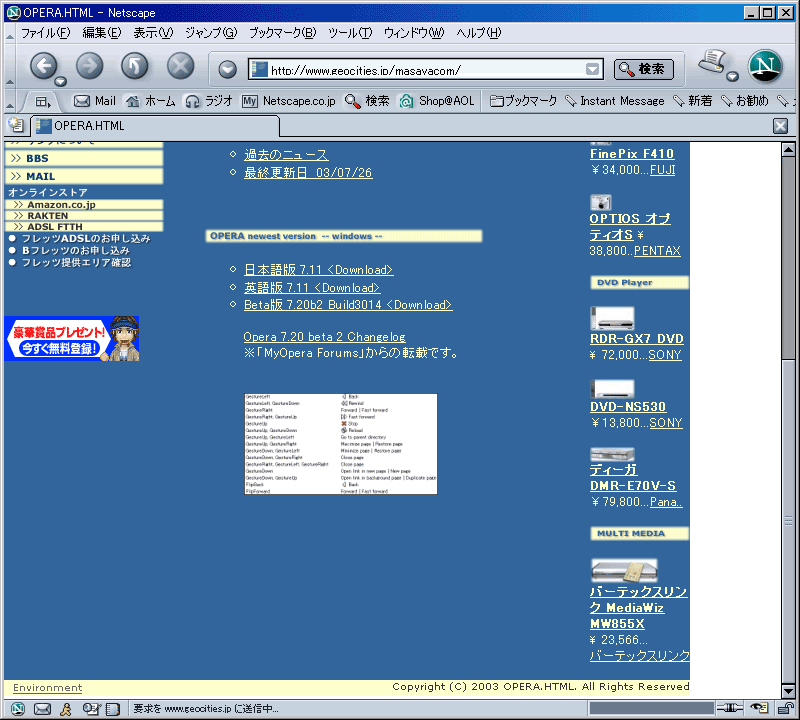The image size is (800, 720).
Task: Open Mail from the personal toolbar
Action: click(95, 101)
